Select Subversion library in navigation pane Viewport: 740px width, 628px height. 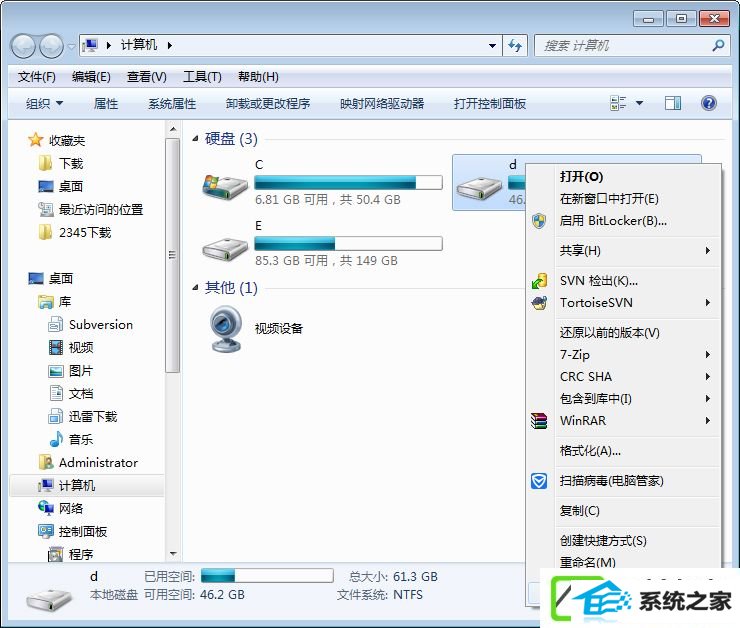[x=101, y=325]
